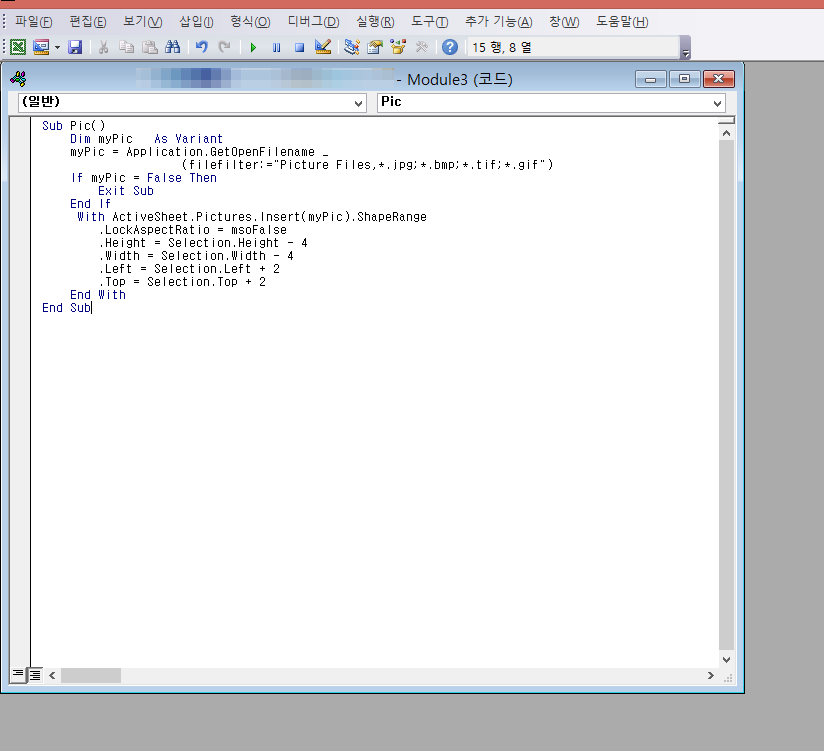824x751 pixels.
Task: Switch to Full Module View button
Action: click(x=35, y=675)
